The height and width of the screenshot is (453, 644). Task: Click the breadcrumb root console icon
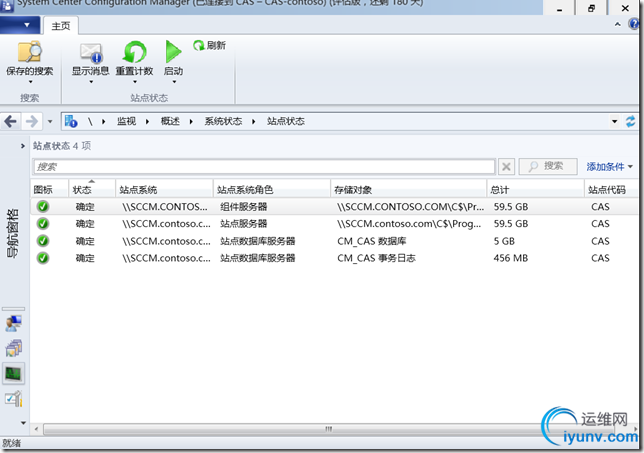click(x=71, y=122)
